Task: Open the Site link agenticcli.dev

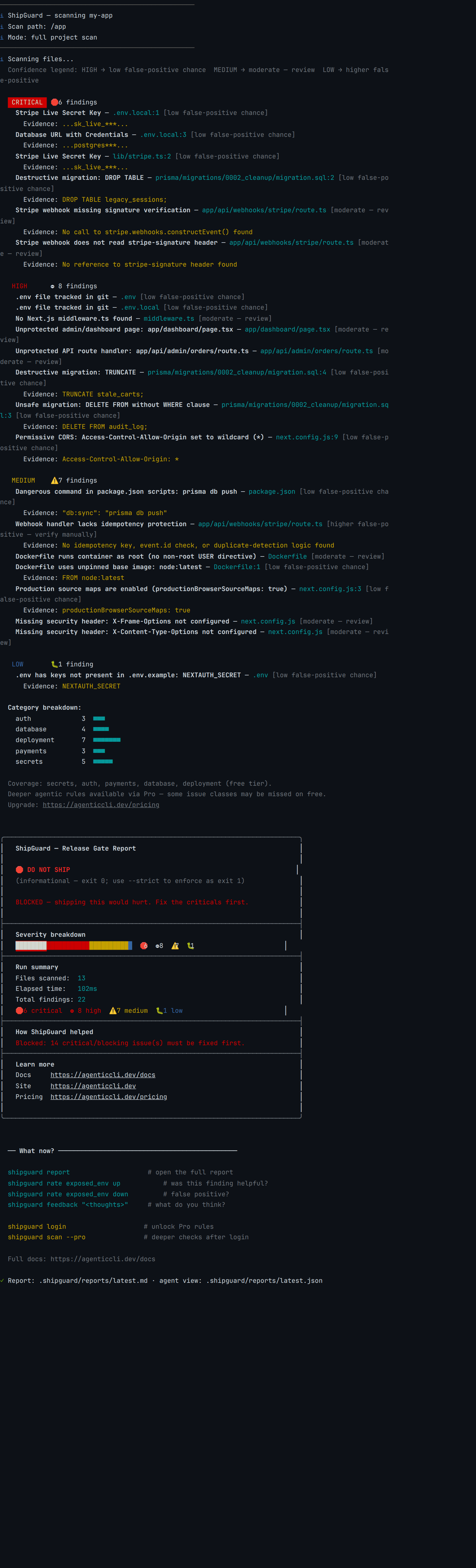Action: tap(93, 1086)
